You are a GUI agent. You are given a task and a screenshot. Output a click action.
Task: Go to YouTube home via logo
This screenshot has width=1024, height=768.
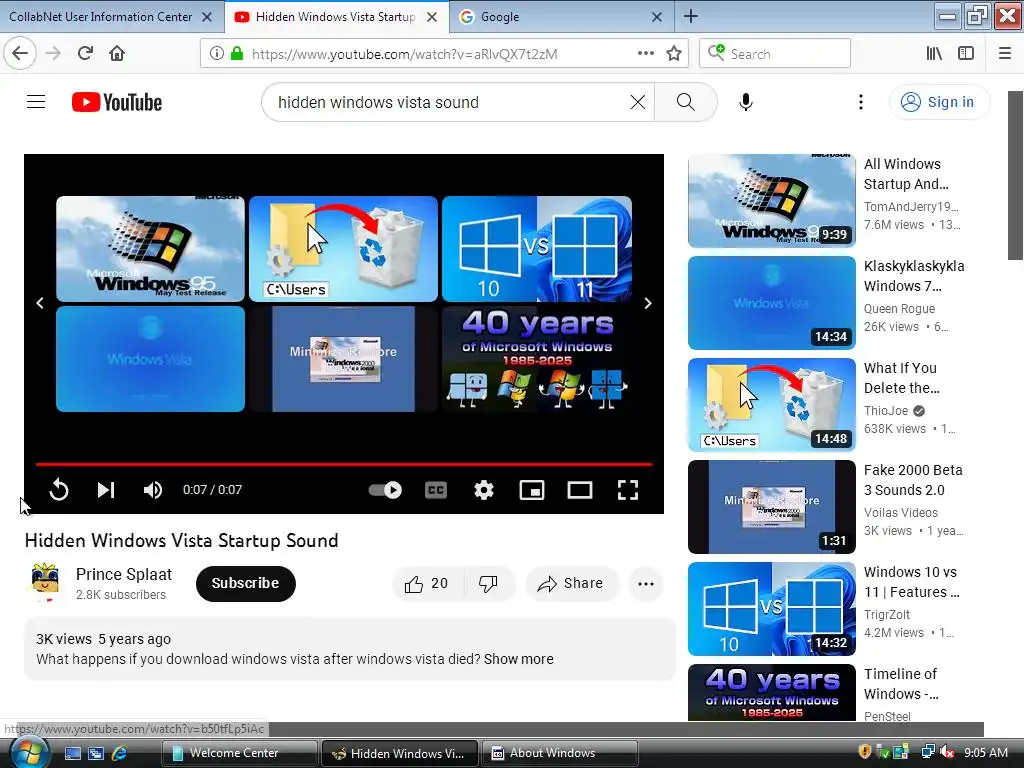[x=117, y=102]
